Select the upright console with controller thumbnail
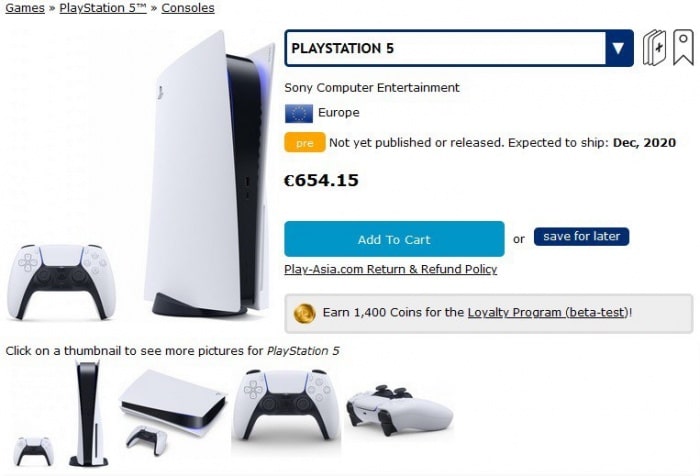 tap(61, 413)
